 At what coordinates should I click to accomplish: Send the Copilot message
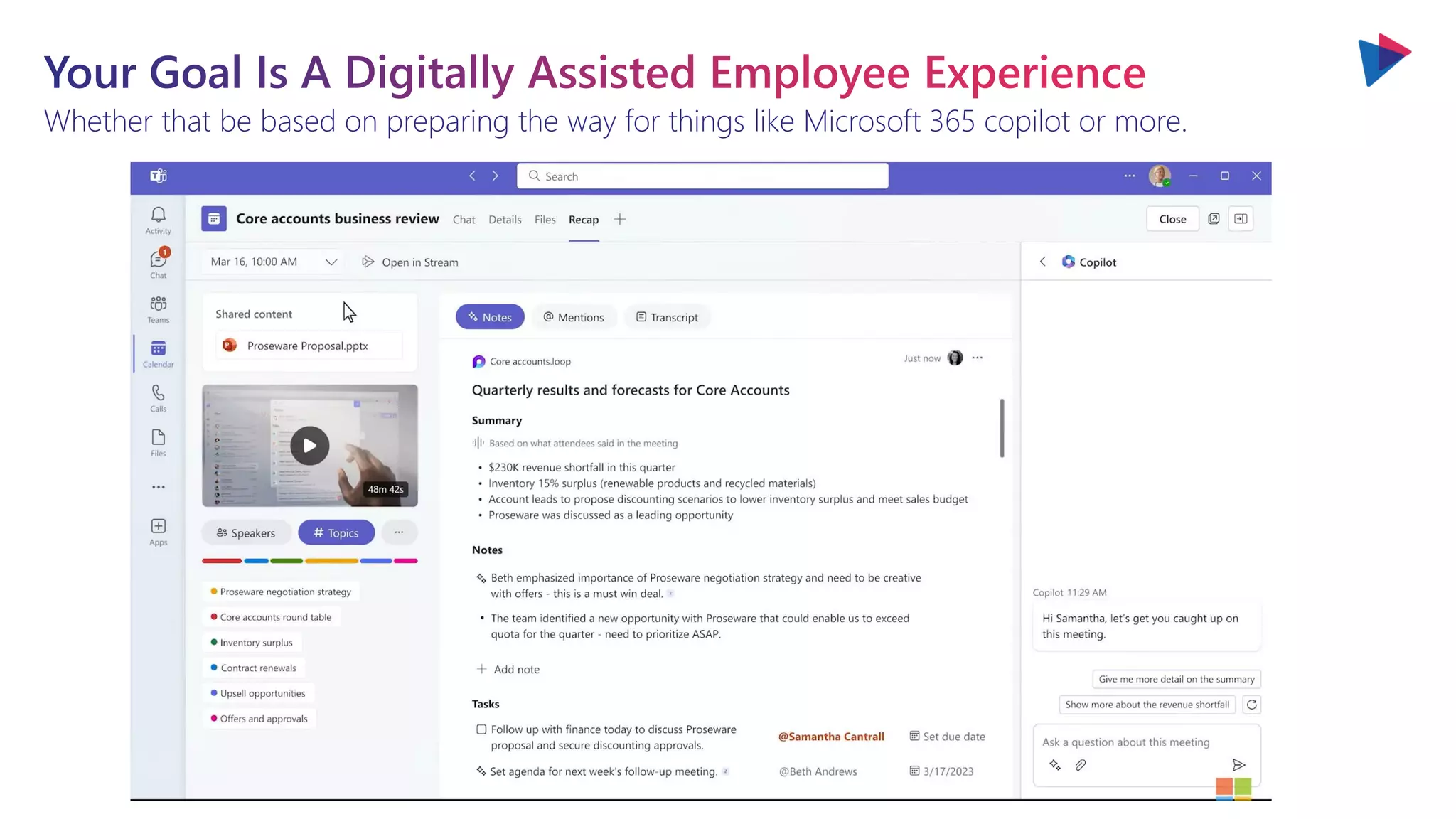click(1238, 765)
